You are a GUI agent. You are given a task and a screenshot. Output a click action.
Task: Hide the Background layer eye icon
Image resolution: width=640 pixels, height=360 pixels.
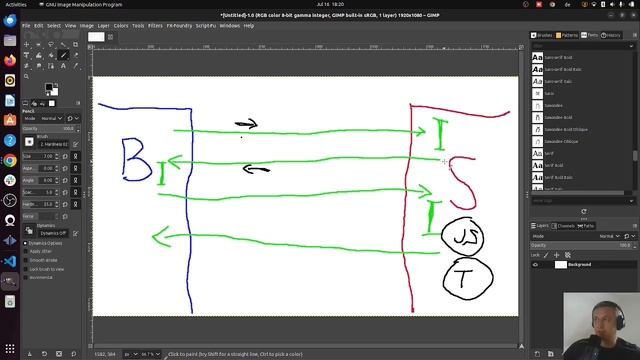(x=536, y=264)
